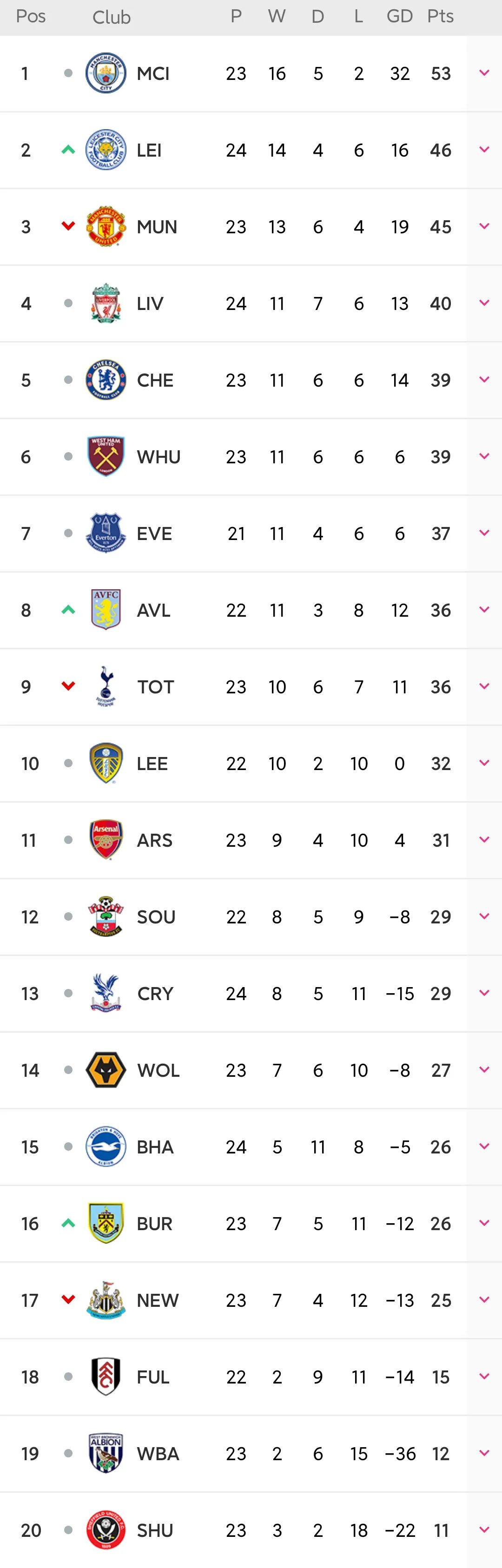The height and width of the screenshot is (1568, 502).
Task: Click the Manchester City club crest
Action: pos(106,73)
